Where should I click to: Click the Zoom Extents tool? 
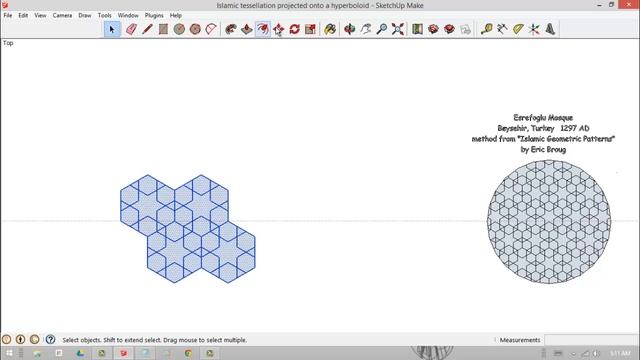tap(398, 29)
